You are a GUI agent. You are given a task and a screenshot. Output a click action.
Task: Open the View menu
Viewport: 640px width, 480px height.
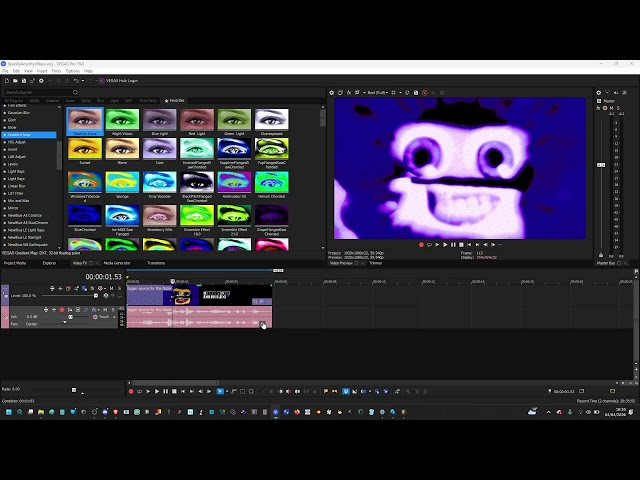pos(28,71)
